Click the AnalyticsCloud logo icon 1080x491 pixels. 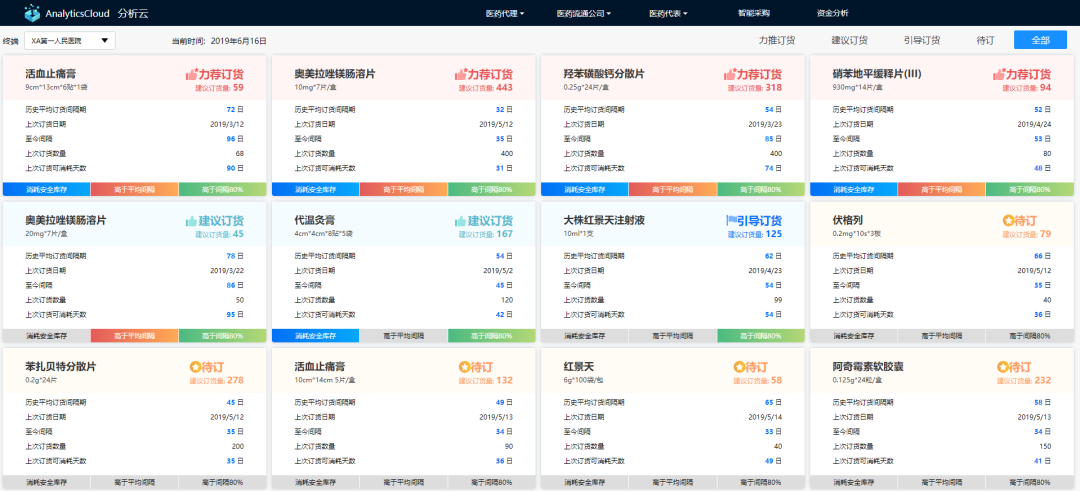coord(33,14)
